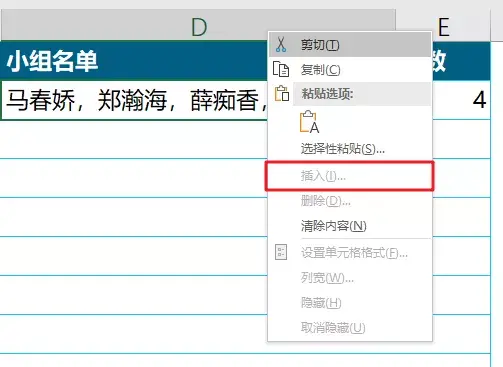The width and height of the screenshot is (503, 367).
Task: Select 清除内容(N) menu entry
Action: [350, 226]
